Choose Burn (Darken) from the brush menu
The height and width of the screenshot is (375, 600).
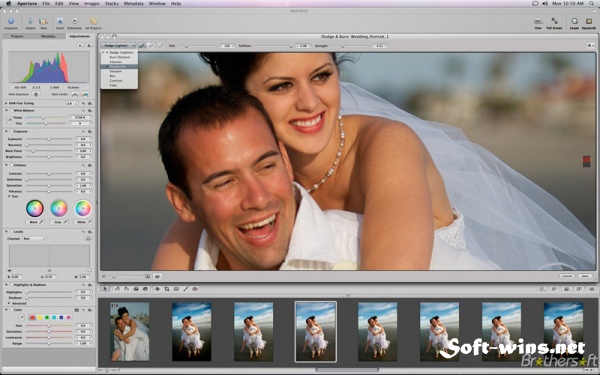tap(119, 57)
